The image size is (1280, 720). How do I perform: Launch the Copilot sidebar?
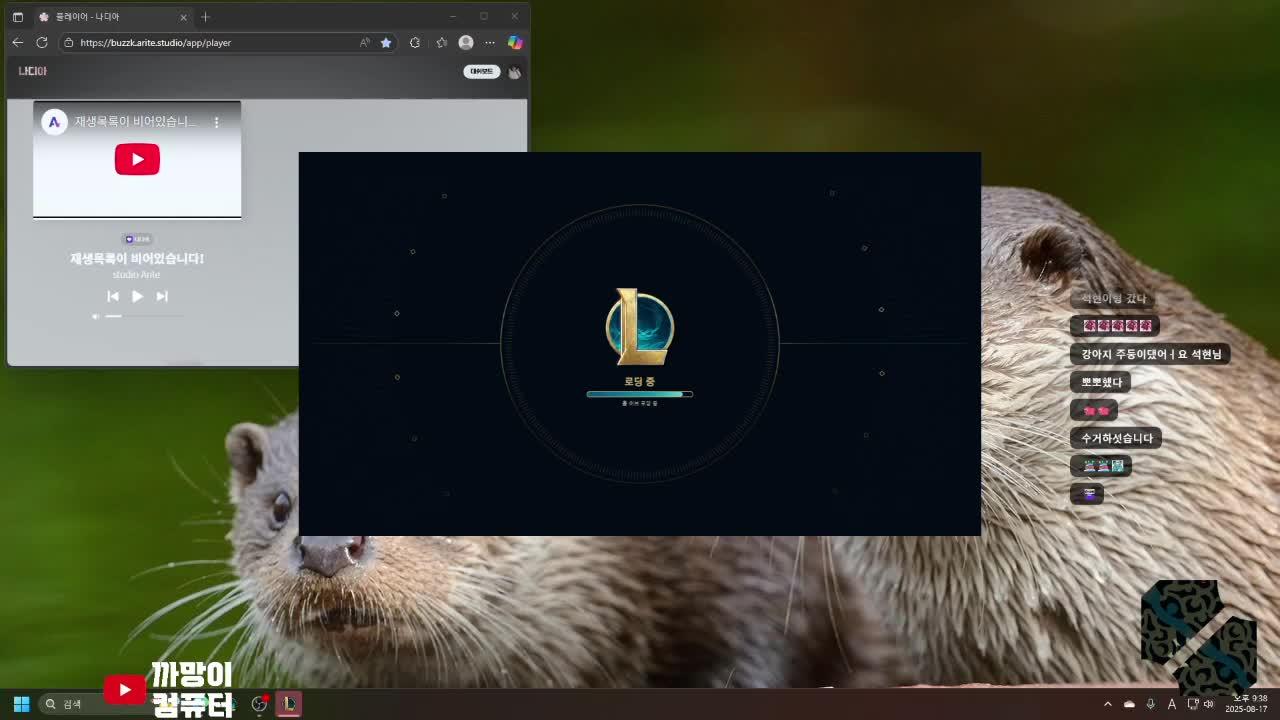coord(515,43)
